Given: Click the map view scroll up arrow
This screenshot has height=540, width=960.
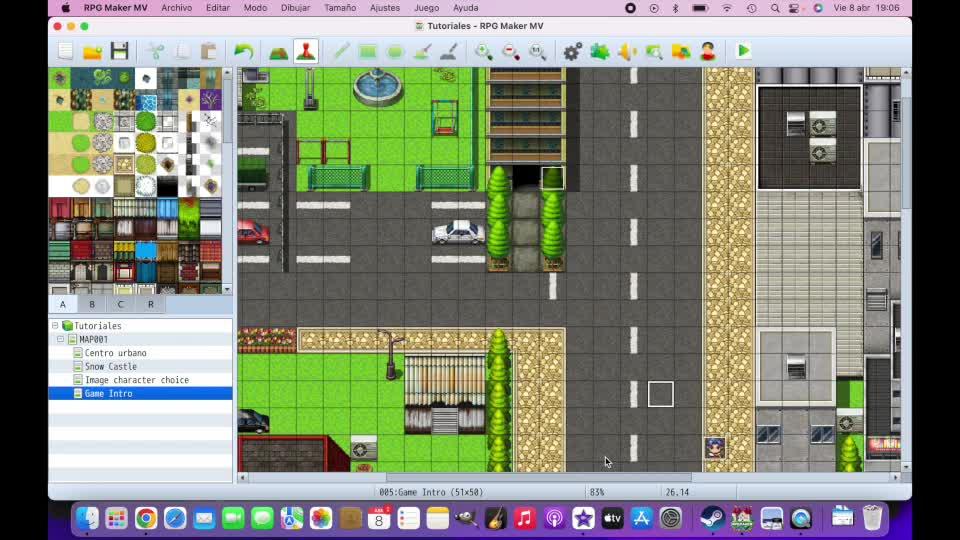Looking at the screenshot, I should click(906, 72).
